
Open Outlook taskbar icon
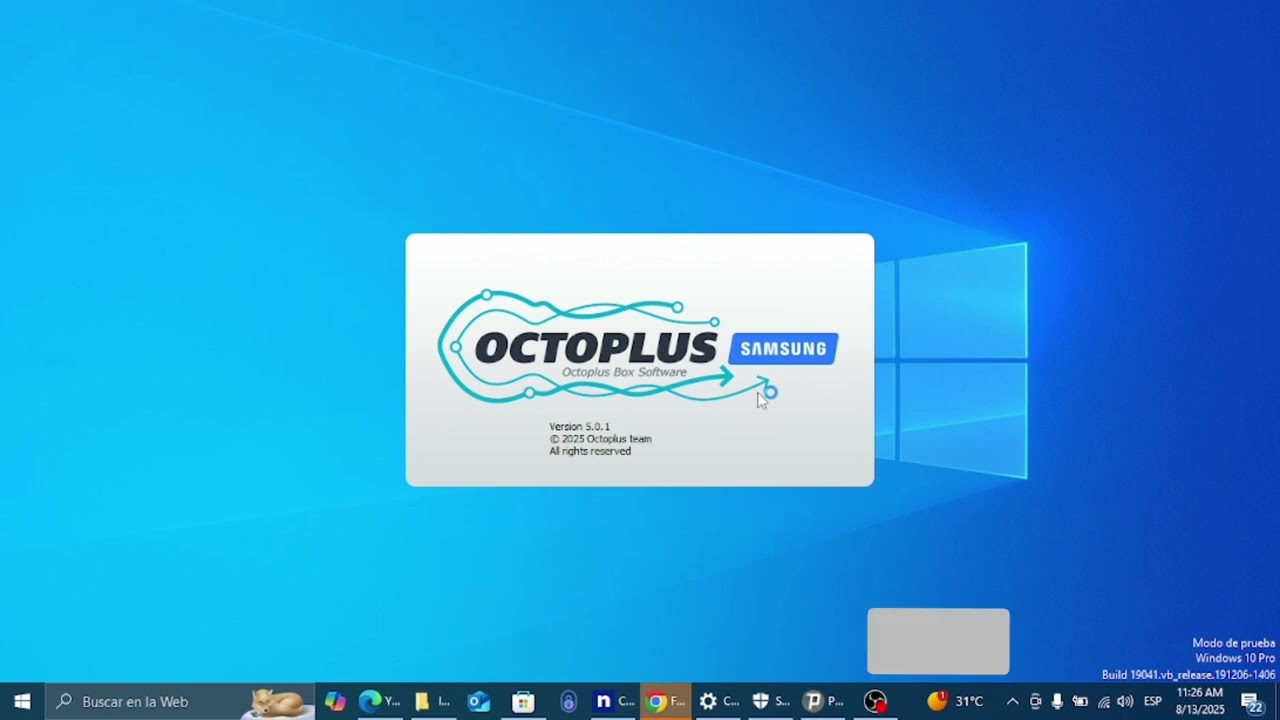[479, 701]
